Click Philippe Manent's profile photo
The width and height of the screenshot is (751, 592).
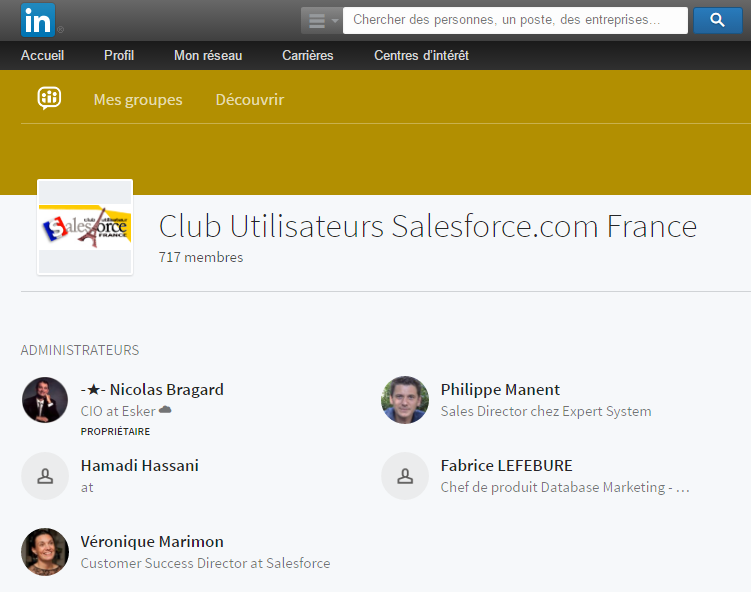(x=405, y=400)
